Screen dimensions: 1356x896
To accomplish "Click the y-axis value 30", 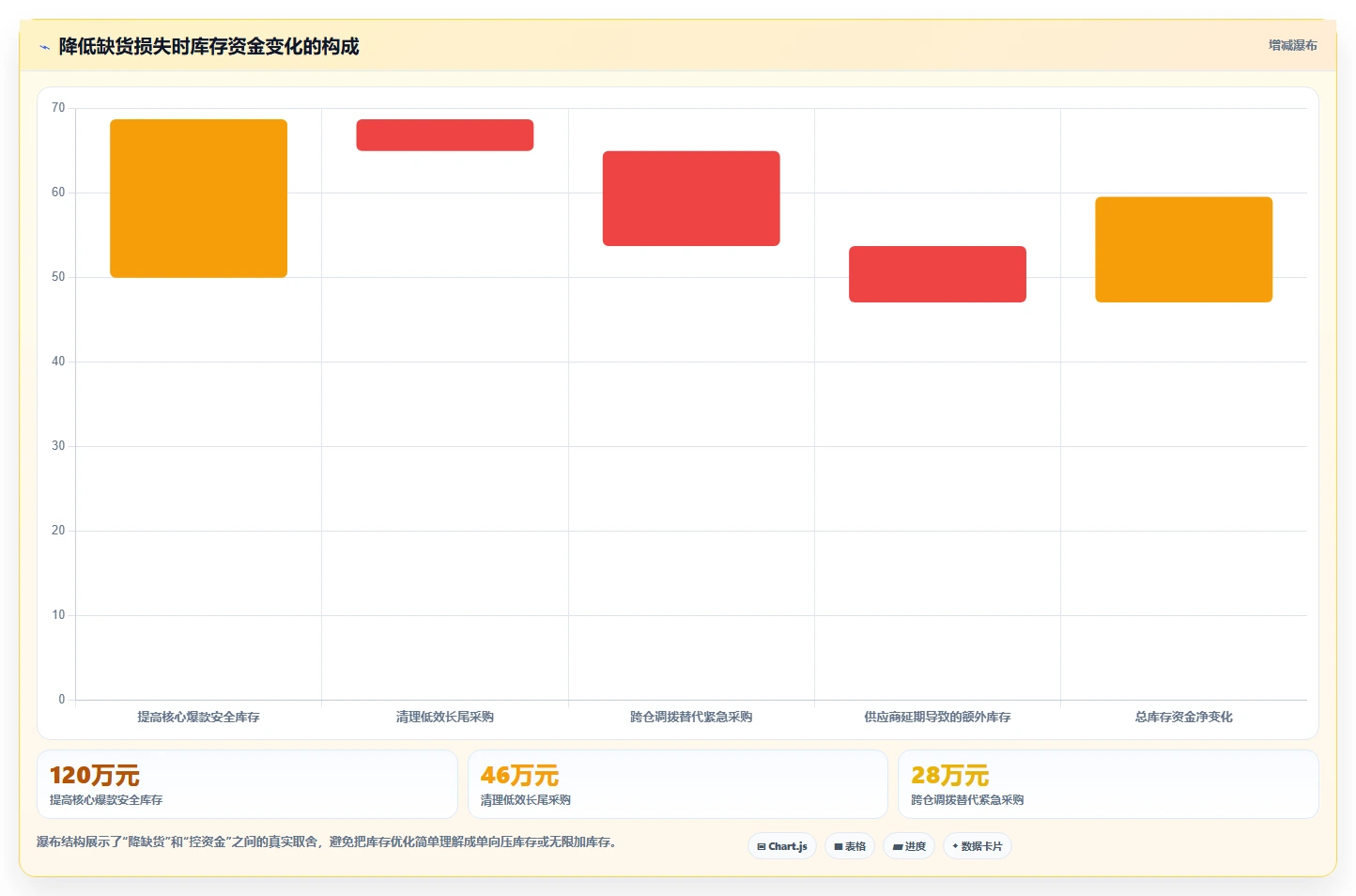I will pyautogui.click(x=58, y=446).
